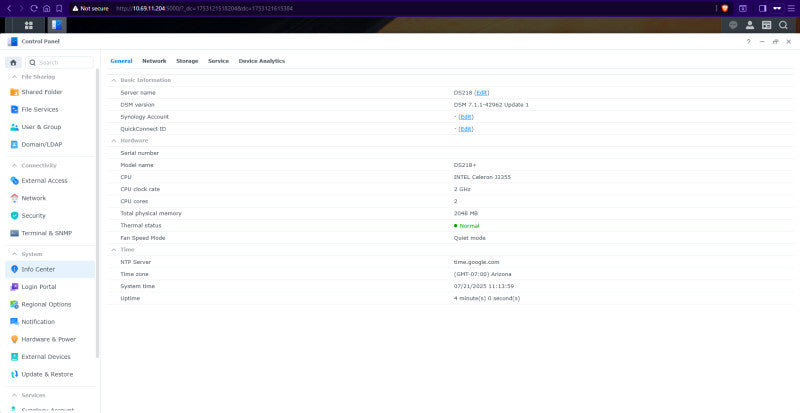The height and width of the screenshot is (413, 800).
Task: Open DSM notifications chat icon
Action: [x=733, y=25]
